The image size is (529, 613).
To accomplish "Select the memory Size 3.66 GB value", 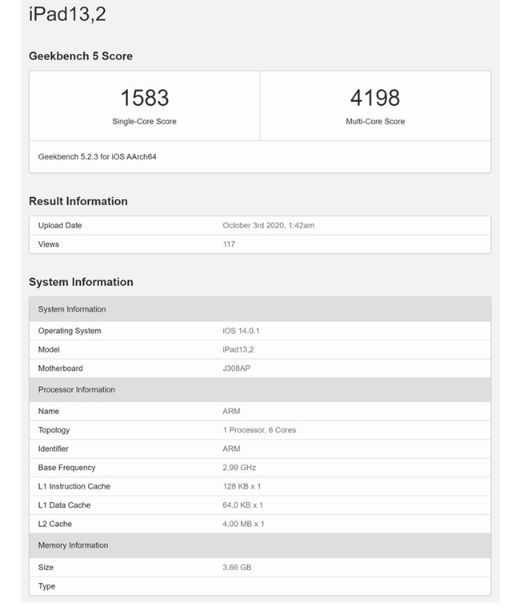I will click(x=237, y=567).
